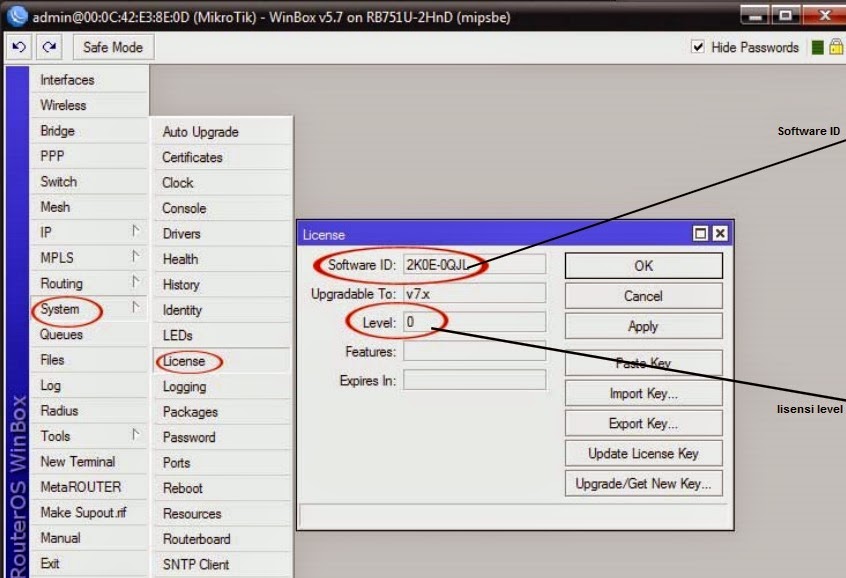846x578 pixels.
Task: Click the Level field
Action: (x=474, y=322)
